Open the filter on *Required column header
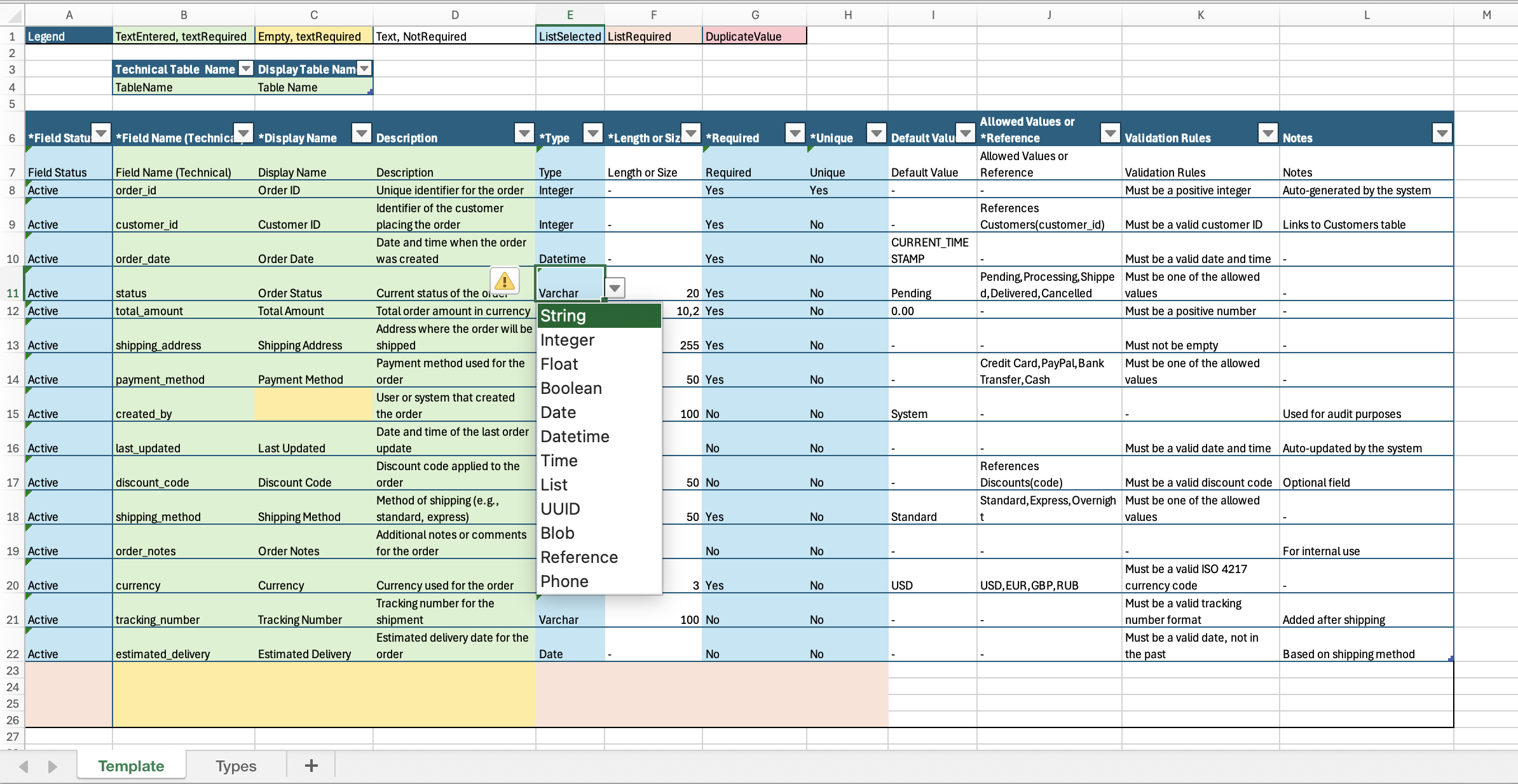 [794, 133]
